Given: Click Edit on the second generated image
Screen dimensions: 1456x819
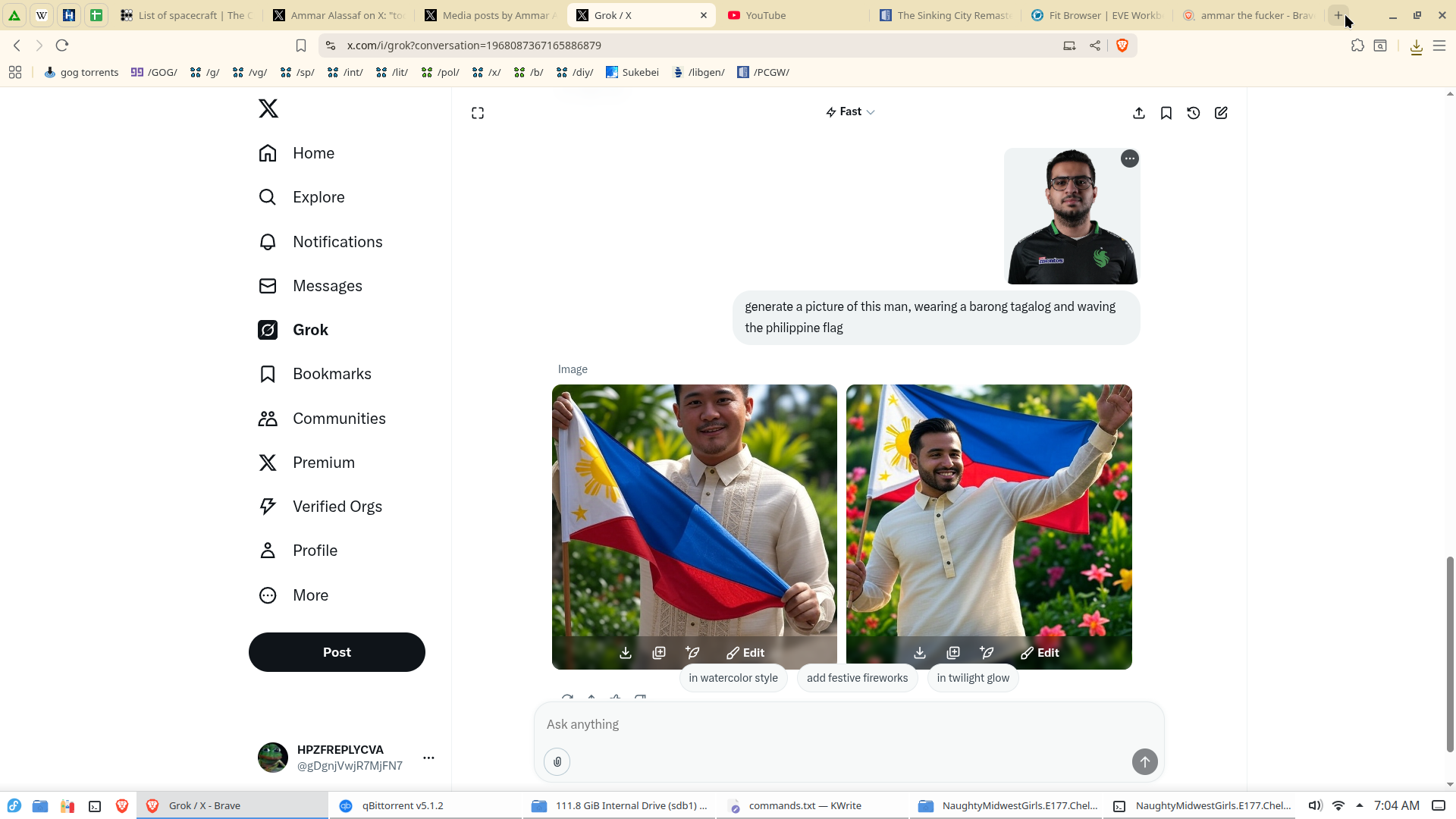Looking at the screenshot, I should click(x=1040, y=653).
